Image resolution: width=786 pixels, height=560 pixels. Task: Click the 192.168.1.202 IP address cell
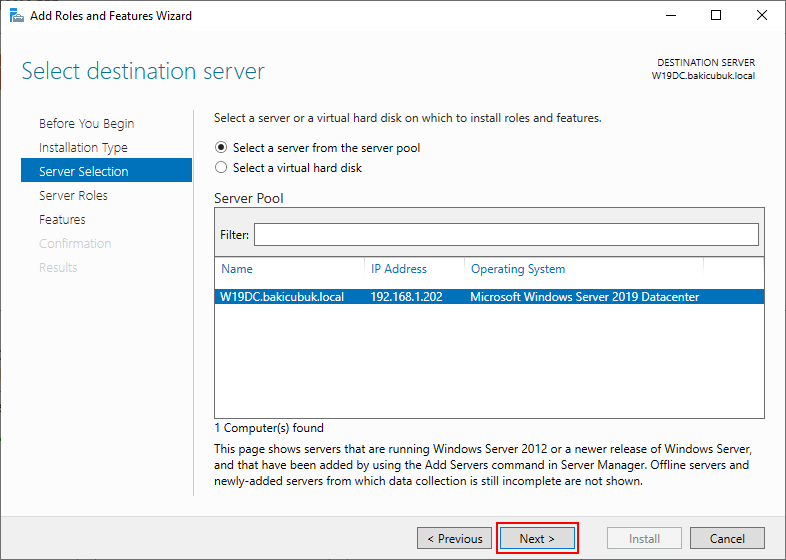point(407,297)
